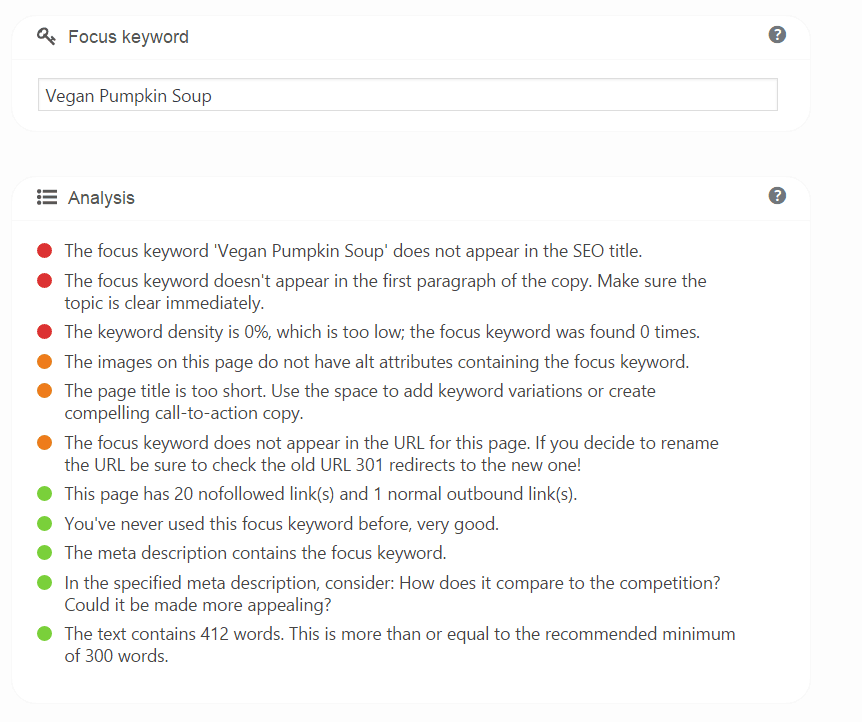Screen dimensions: 862x722
Task: Click the green bullet for 412 words count
Action: coord(44,633)
